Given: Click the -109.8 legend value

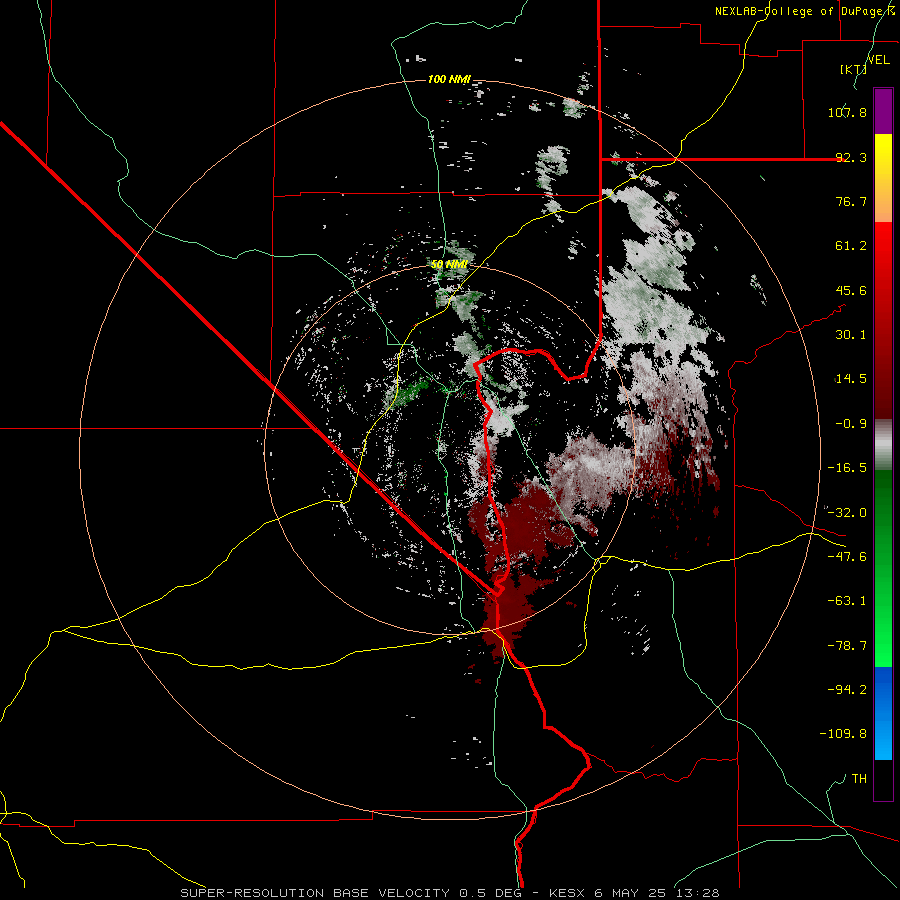Looking at the screenshot, I should click(843, 734).
